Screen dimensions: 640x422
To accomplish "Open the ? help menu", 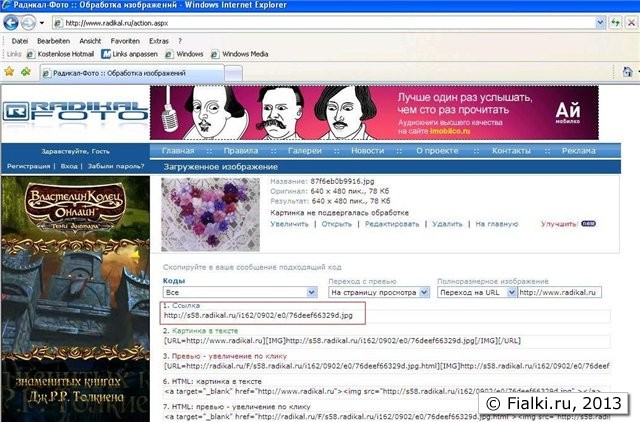I will (180, 41).
